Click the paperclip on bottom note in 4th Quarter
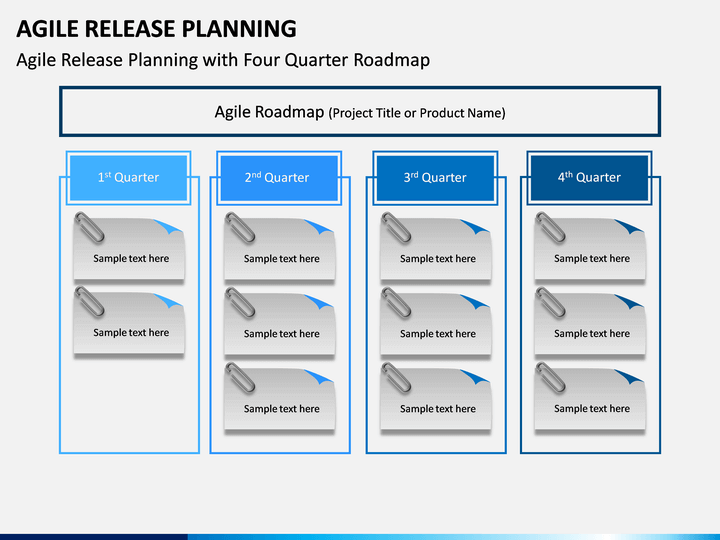The height and width of the screenshot is (540, 720). pyautogui.click(x=551, y=377)
